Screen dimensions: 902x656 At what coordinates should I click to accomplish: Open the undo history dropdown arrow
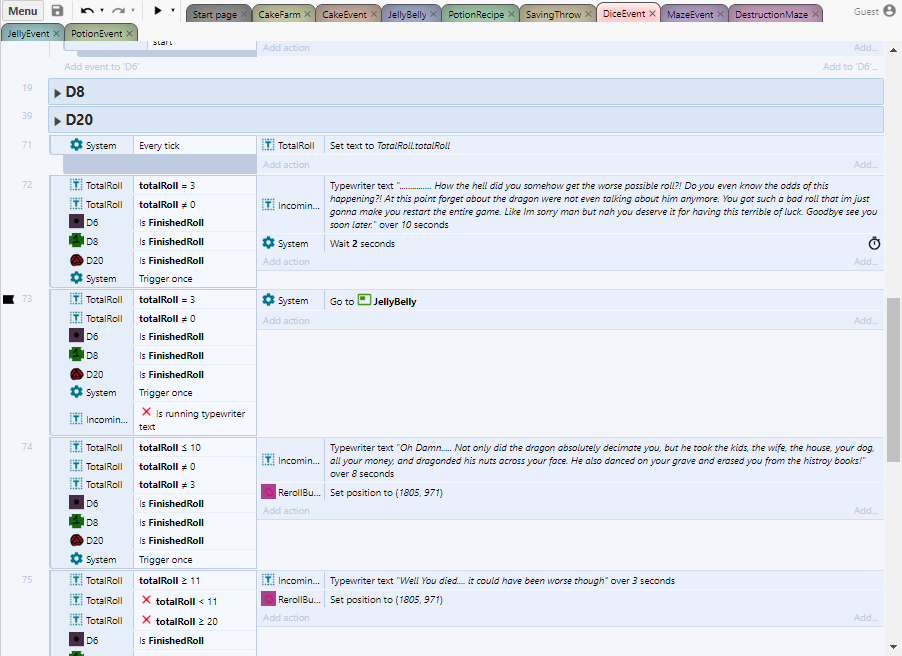point(102,11)
